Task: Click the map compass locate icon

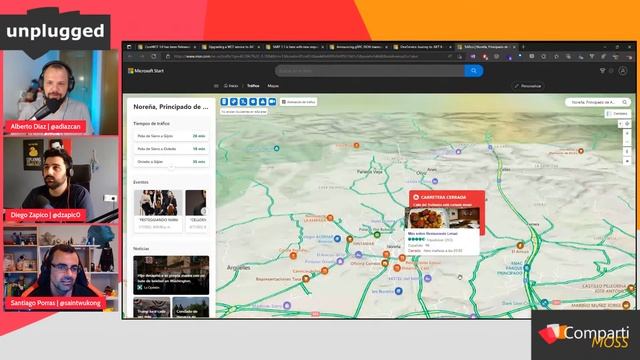Action: [628, 124]
